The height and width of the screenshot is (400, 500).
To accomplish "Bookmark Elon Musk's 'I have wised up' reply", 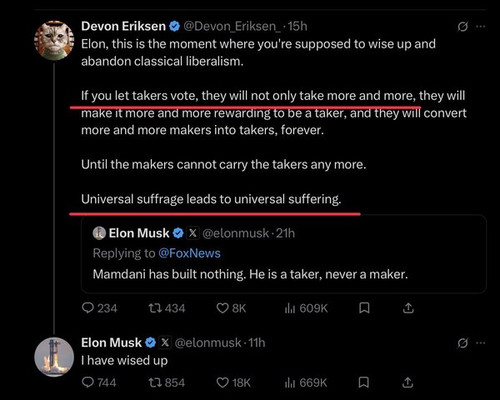I will tap(364, 382).
